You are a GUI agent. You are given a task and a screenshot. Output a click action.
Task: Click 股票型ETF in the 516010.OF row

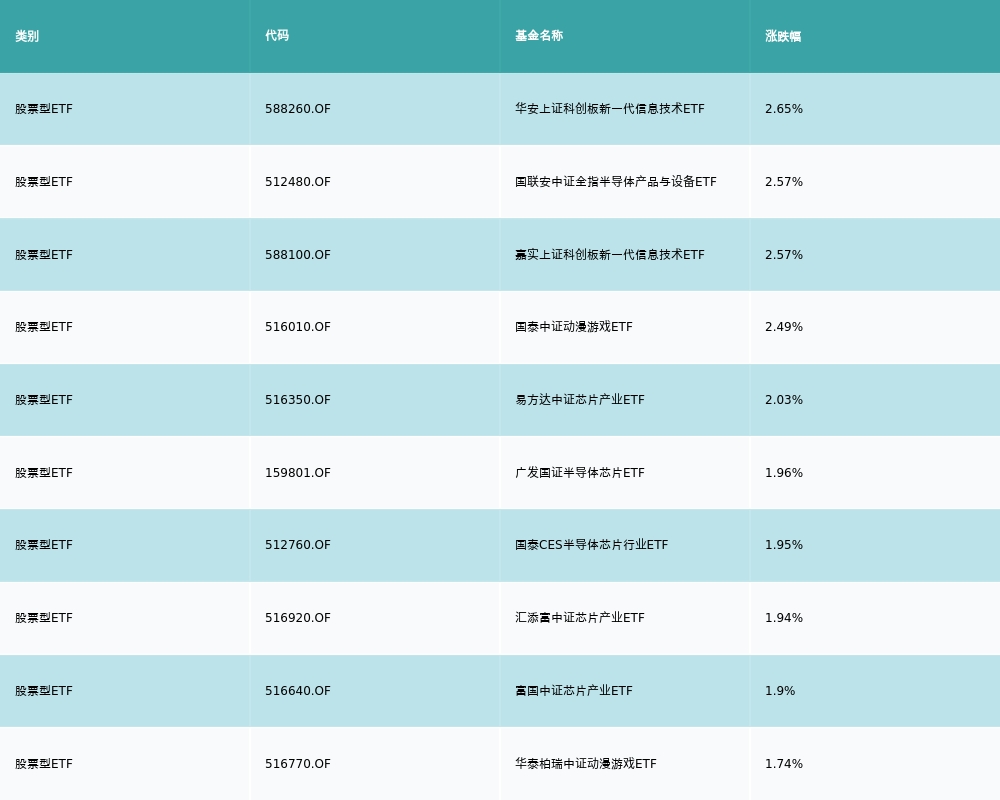44,327
